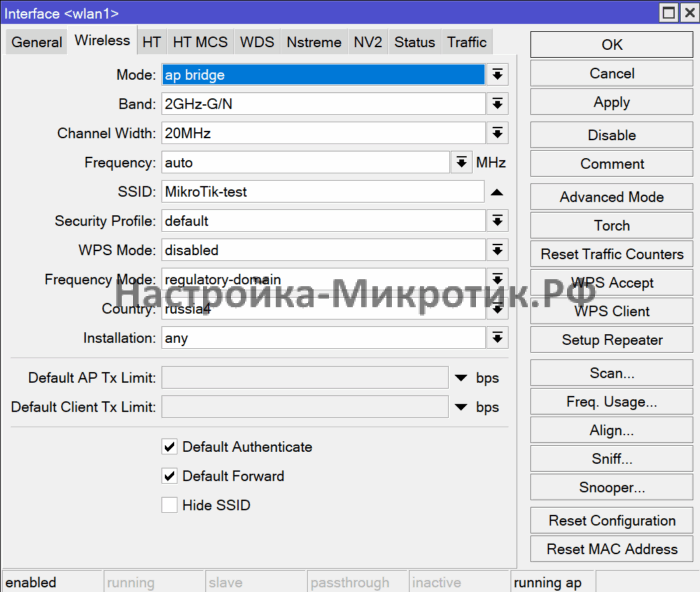700x592 pixels.
Task: Uncheck the Default Forward checkbox
Action: click(170, 476)
